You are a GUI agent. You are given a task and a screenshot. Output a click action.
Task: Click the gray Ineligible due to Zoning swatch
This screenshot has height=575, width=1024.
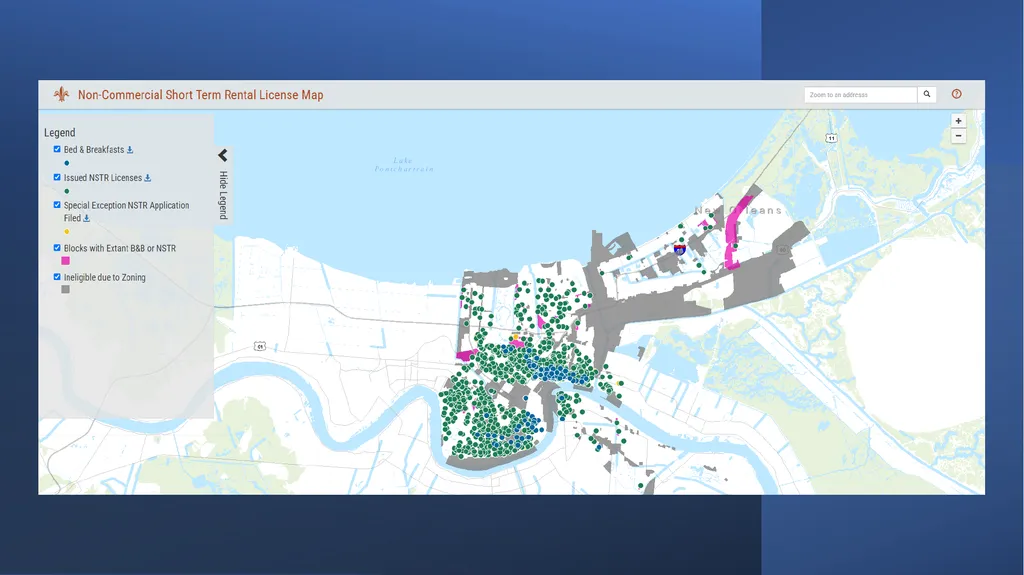point(65,289)
